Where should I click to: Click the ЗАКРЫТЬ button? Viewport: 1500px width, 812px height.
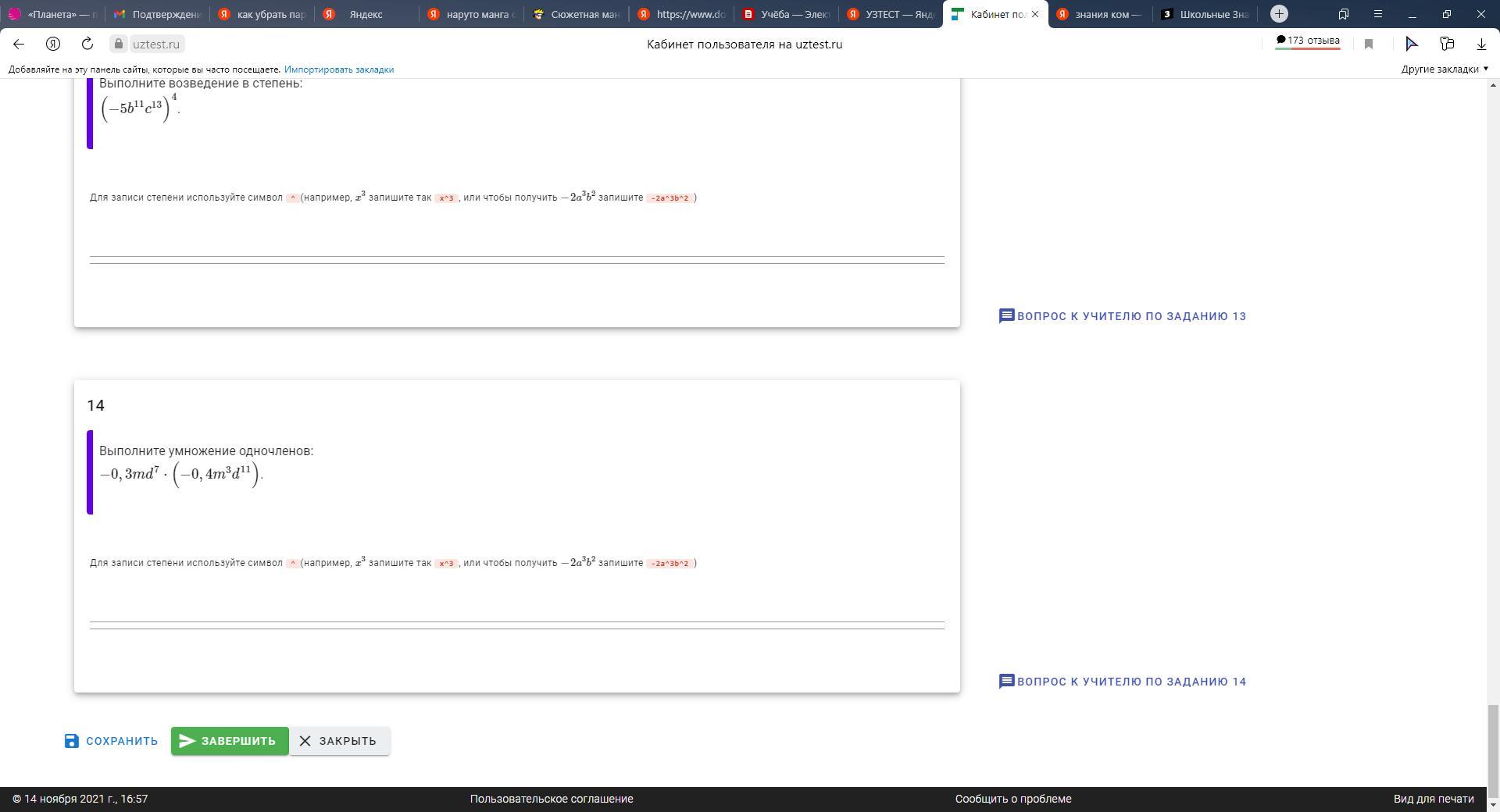(x=339, y=741)
